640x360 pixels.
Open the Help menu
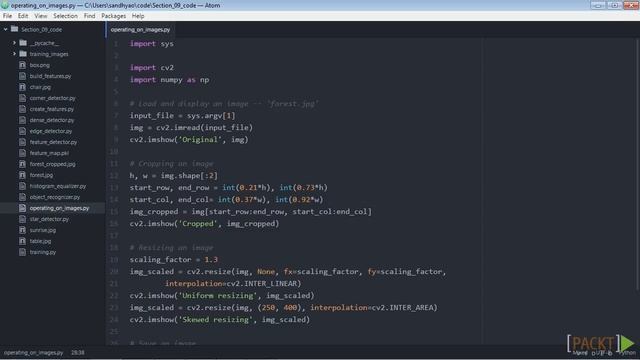[138, 16]
